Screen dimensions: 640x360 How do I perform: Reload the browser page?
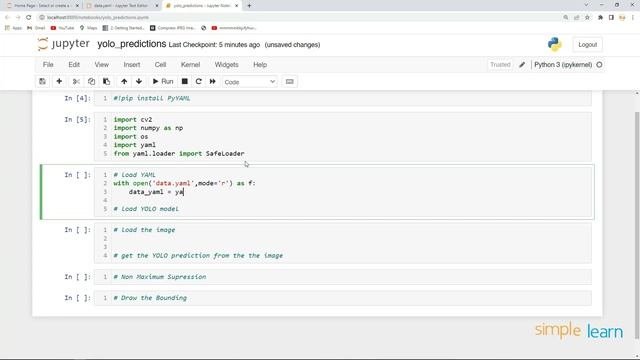29,18
